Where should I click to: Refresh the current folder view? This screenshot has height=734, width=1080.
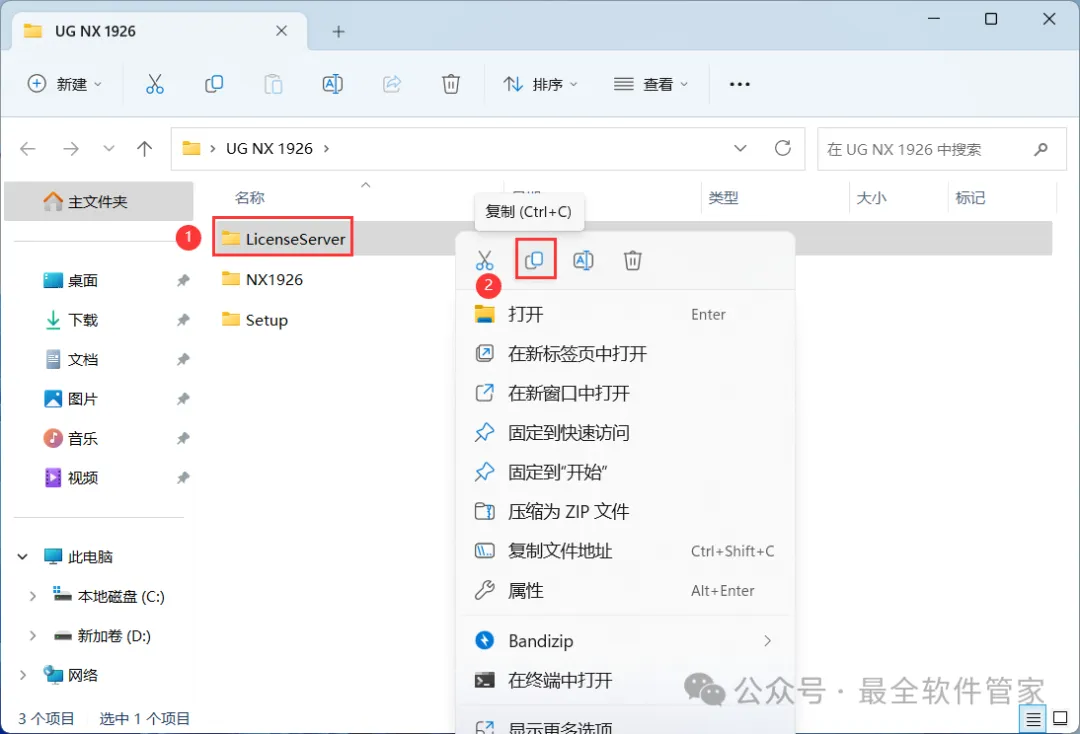point(782,148)
